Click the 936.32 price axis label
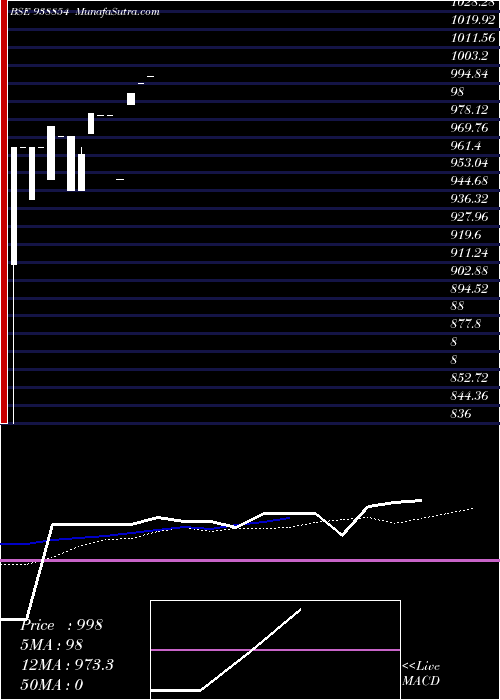 click(x=470, y=199)
